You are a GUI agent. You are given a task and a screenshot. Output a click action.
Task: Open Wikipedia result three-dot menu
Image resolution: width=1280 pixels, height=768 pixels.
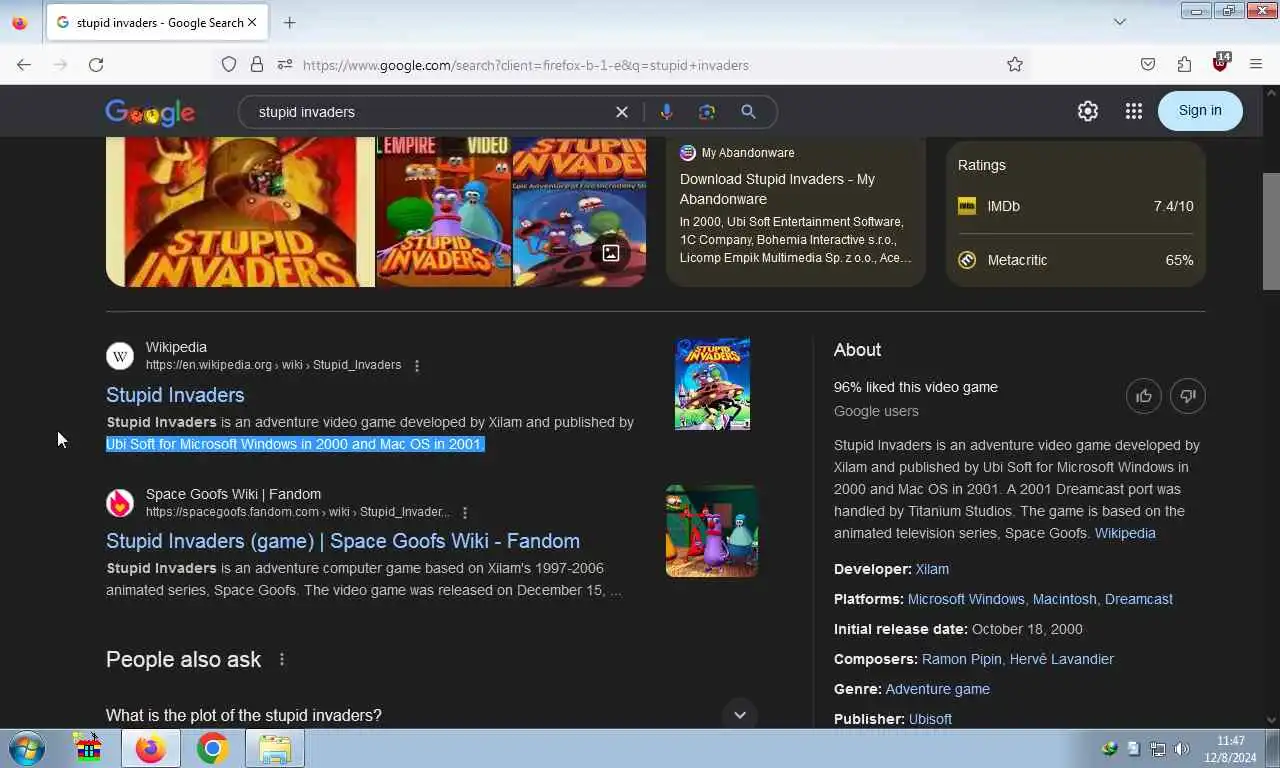pos(417,366)
